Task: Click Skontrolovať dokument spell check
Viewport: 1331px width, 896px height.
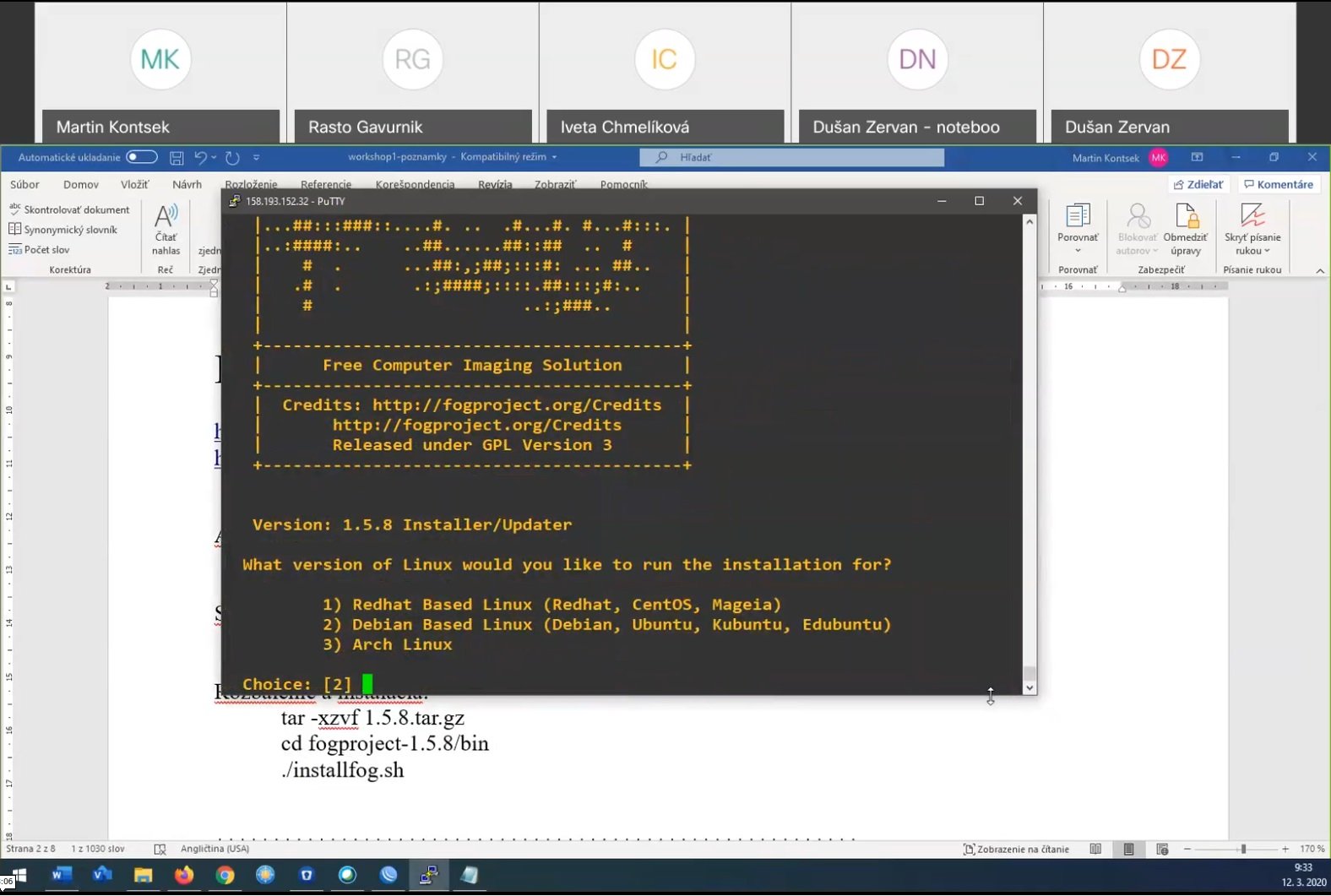Action: 69,209
